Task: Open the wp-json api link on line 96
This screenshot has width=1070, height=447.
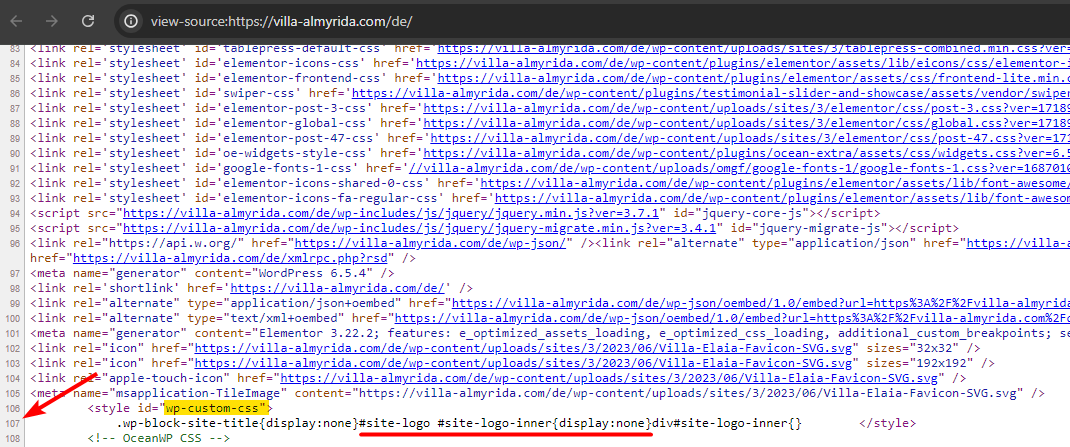Action: (x=429, y=242)
